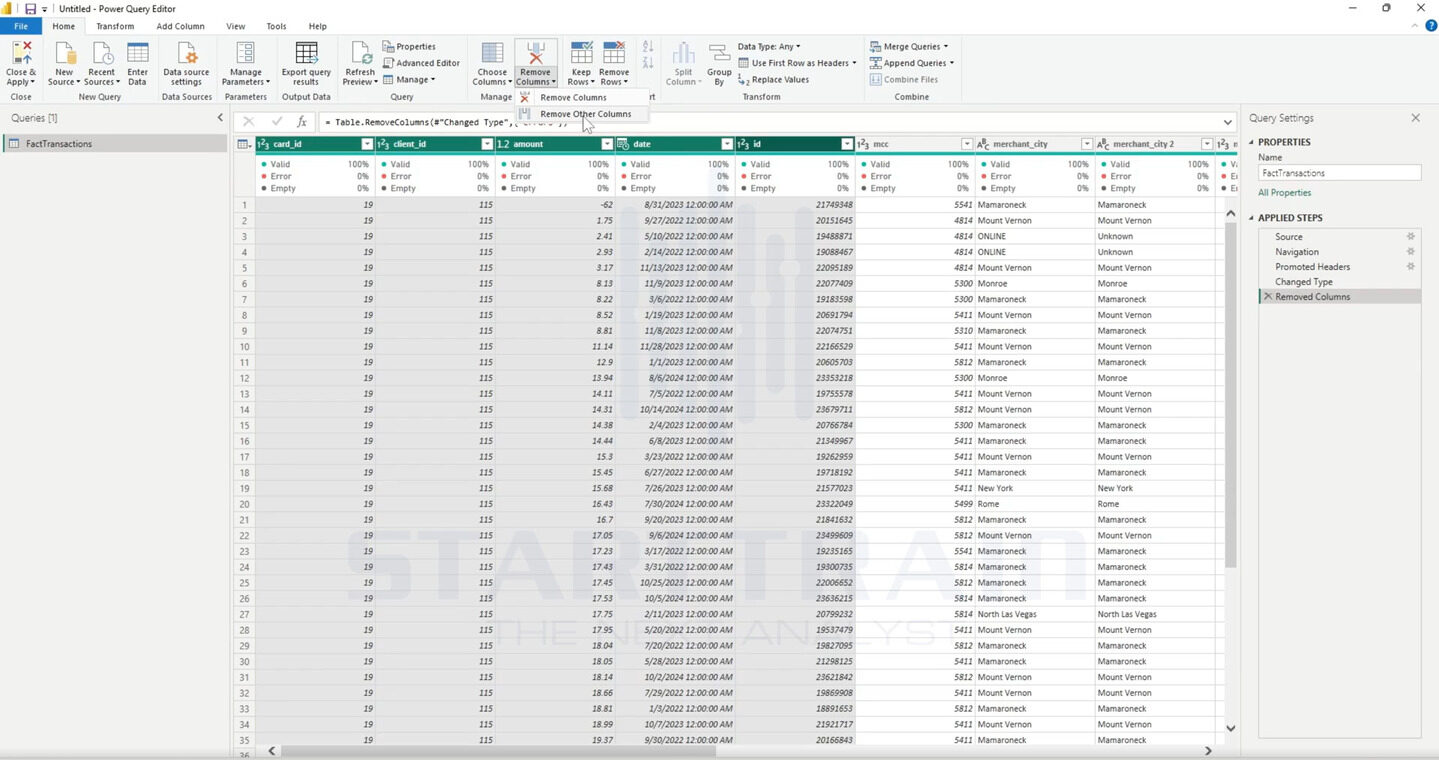Click the Refresh Preview icon
Image resolution: width=1439 pixels, height=760 pixels.
[360, 53]
